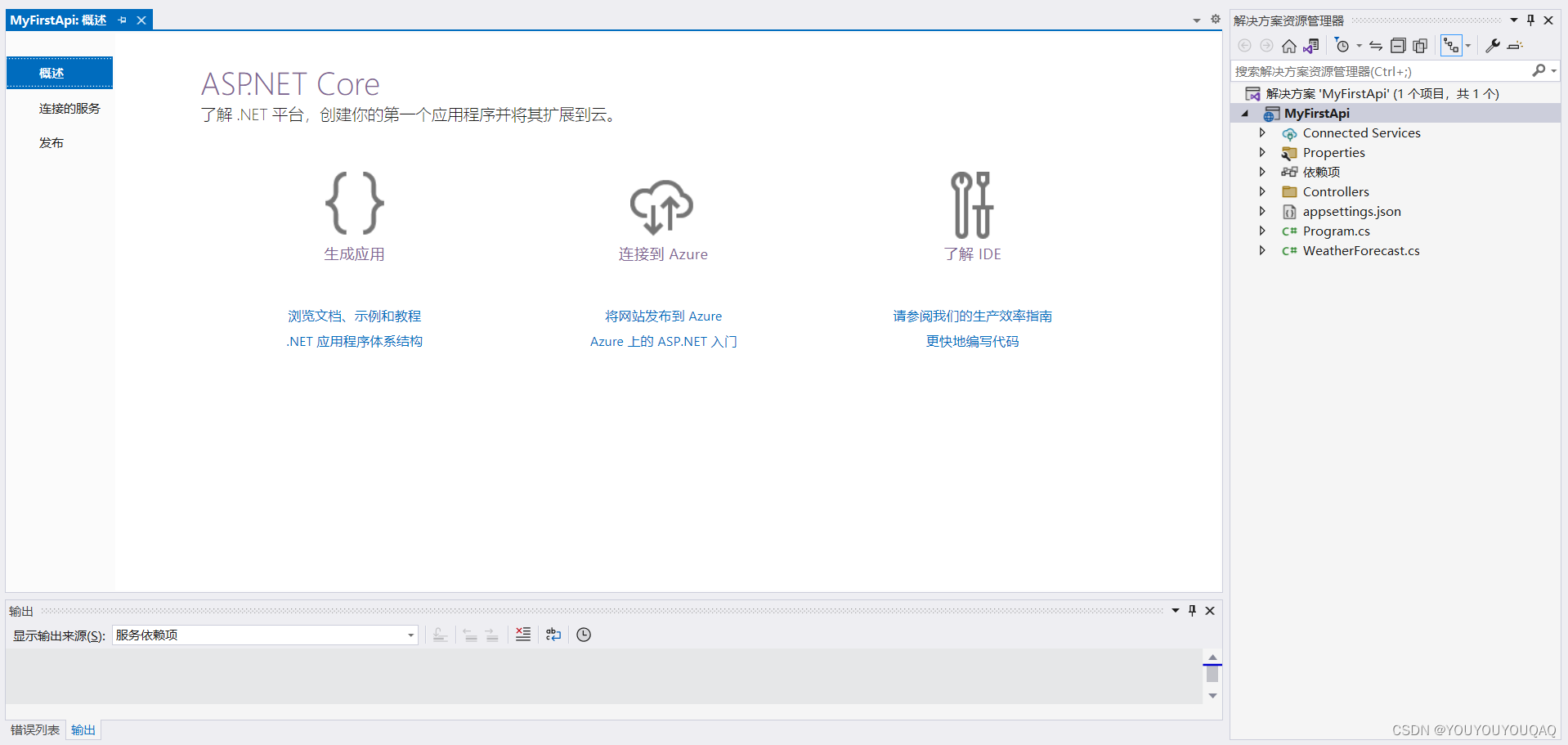Open dropdown next to pending changes filter
The image size is (1568, 745).
pyautogui.click(x=1360, y=46)
